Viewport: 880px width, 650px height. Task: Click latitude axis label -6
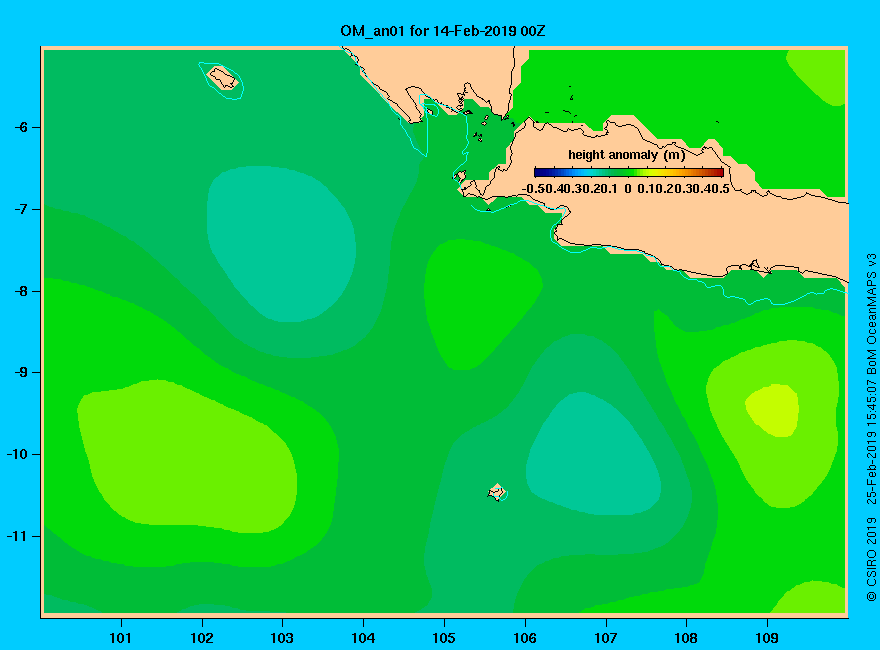21,127
